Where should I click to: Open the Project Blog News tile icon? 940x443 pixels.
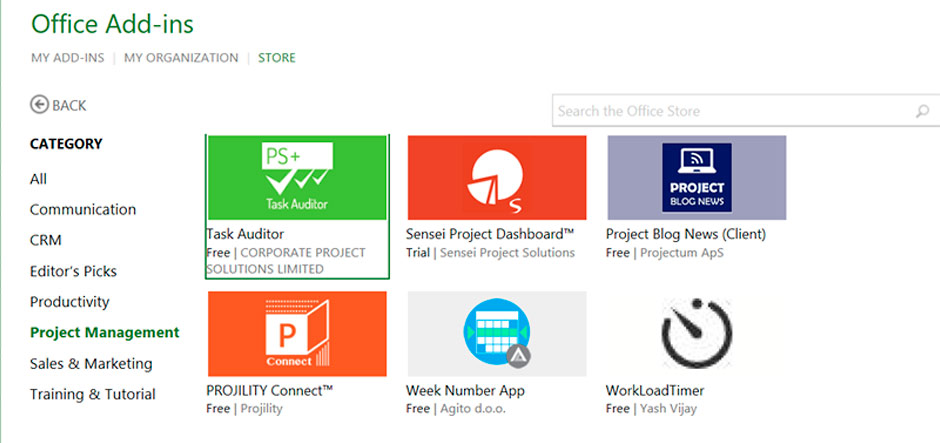coord(697,177)
